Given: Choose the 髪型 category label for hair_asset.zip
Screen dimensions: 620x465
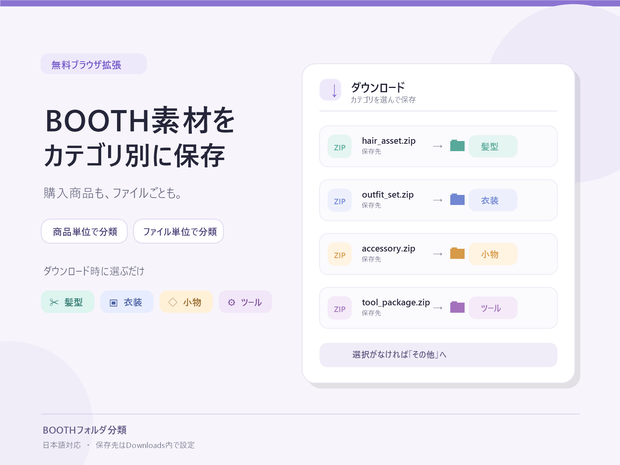Looking at the screenshot, I should [493, 147].
